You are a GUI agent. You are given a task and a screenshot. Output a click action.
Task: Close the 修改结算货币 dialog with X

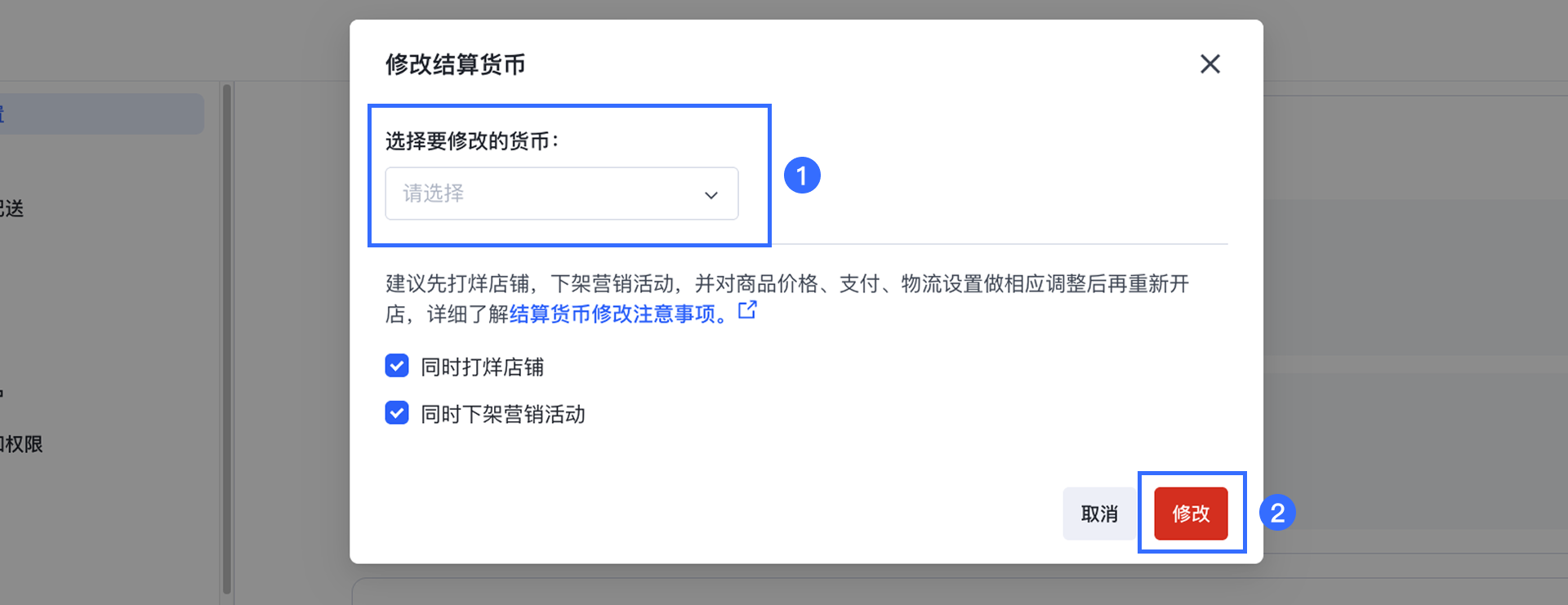(x=1209, y=64)
